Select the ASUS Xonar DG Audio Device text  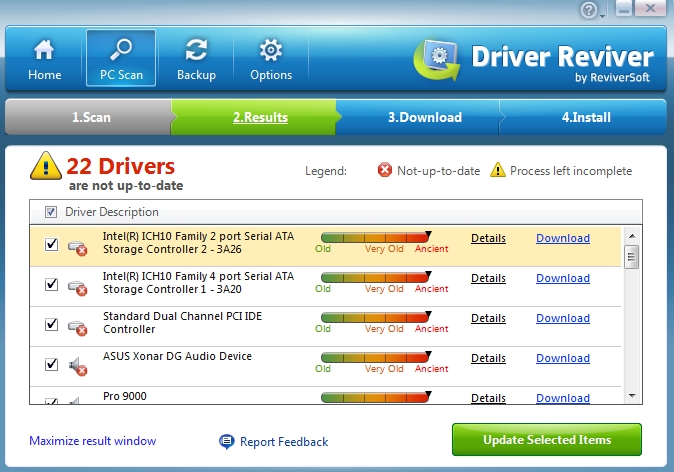point(177,356)
